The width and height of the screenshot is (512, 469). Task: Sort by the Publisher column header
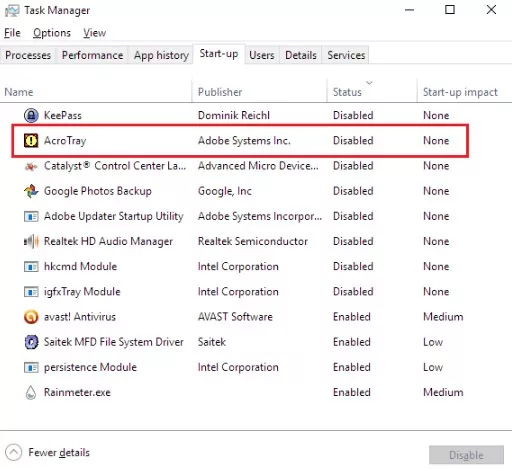coord(220,92)
